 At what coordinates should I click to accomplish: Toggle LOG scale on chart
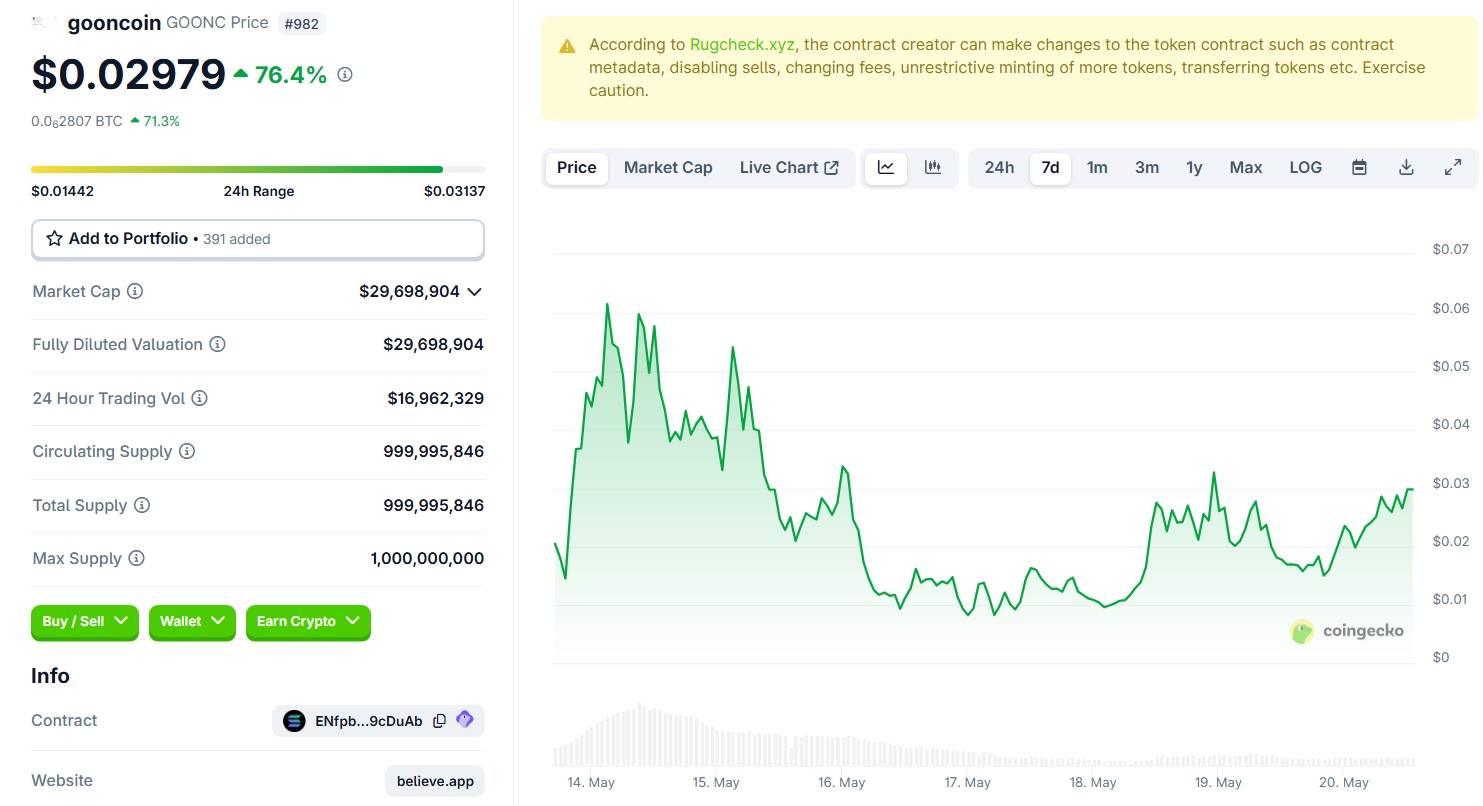point(1305,168)
